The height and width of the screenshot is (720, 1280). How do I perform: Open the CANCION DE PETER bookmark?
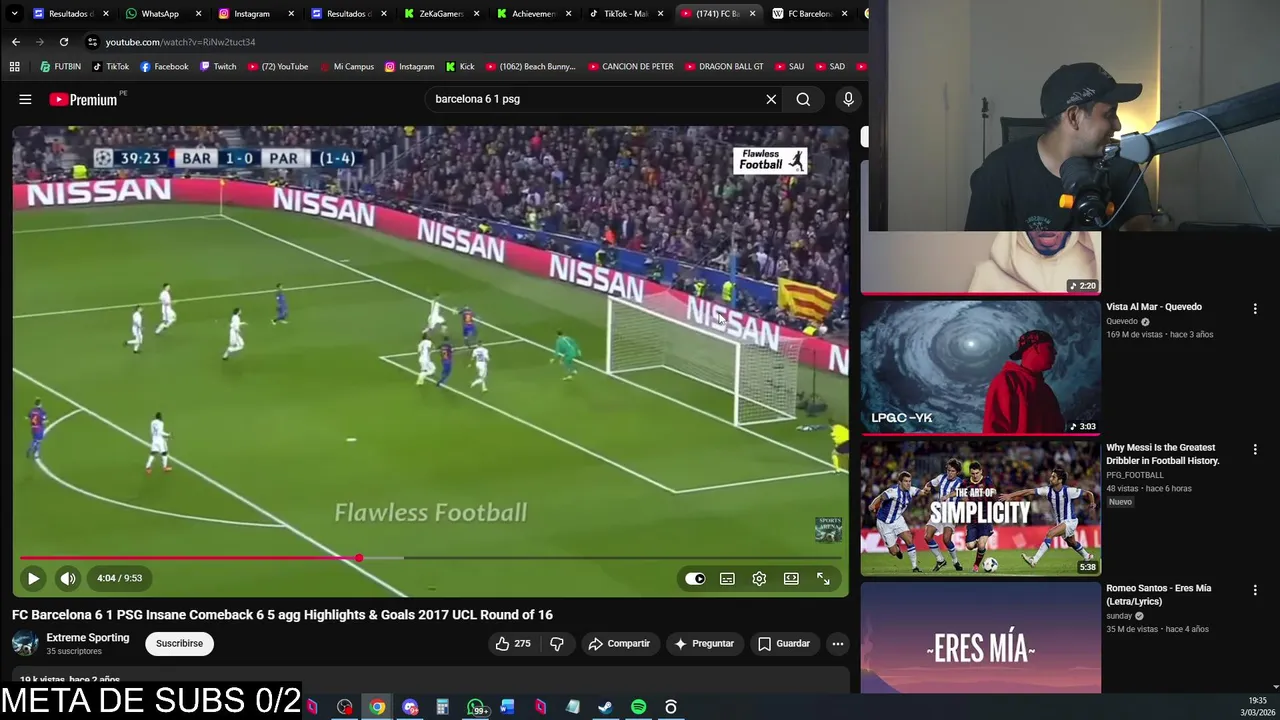pos(630,67)
